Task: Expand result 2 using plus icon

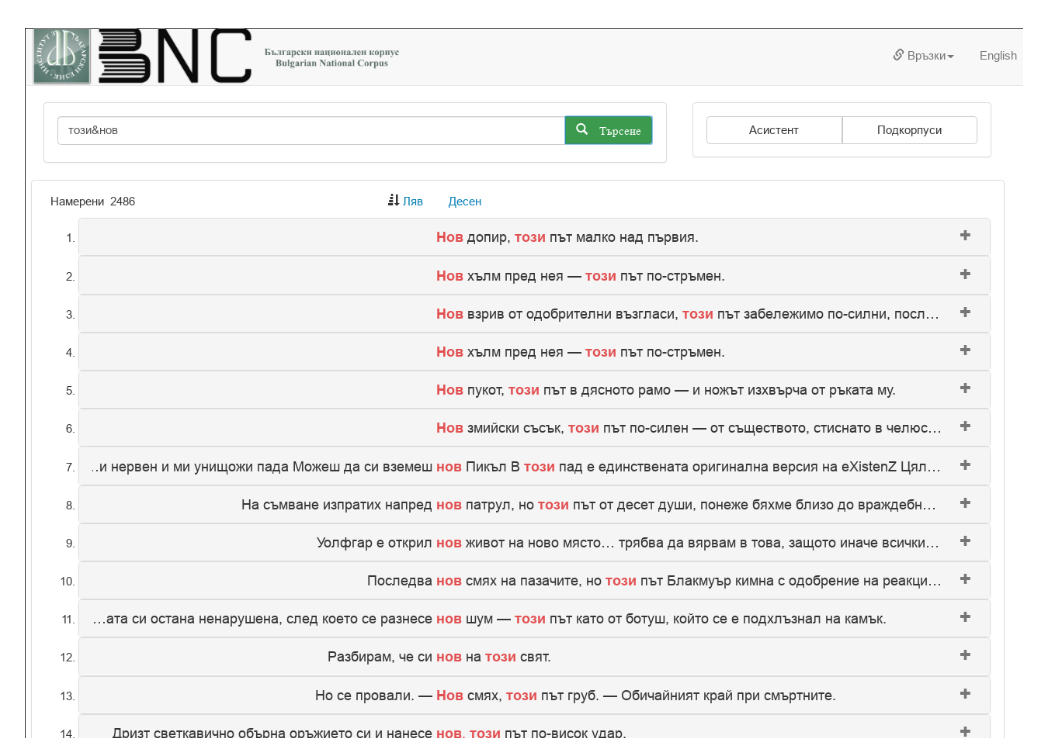Action: [x=965, y=274]
